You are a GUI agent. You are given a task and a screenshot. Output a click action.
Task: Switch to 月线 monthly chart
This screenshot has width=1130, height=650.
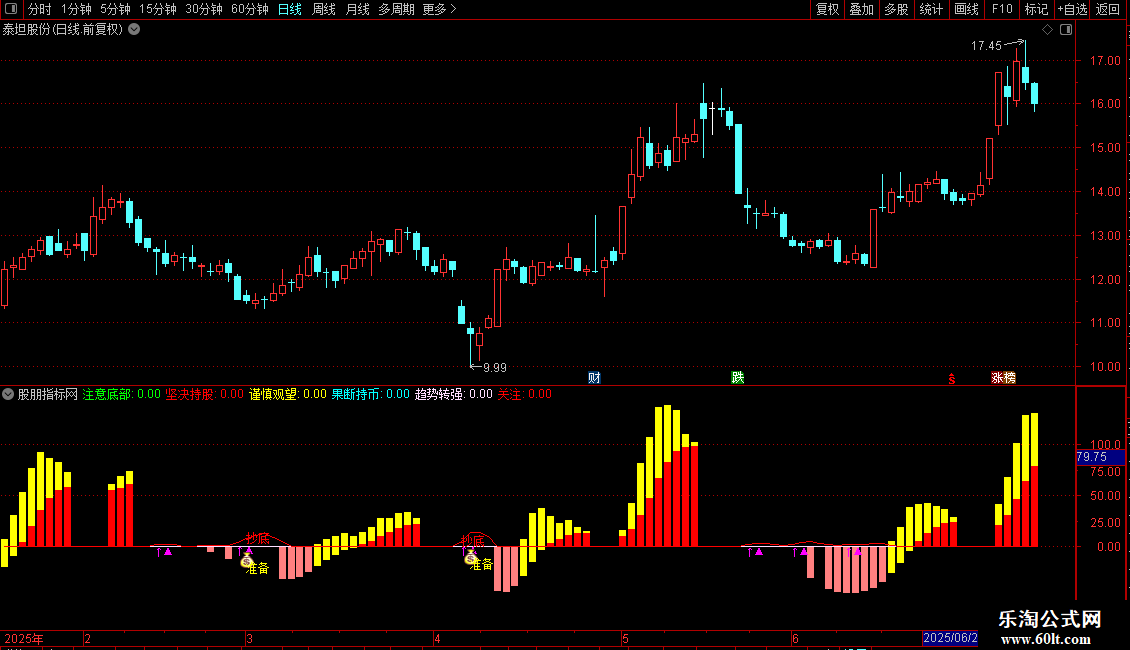357,9
